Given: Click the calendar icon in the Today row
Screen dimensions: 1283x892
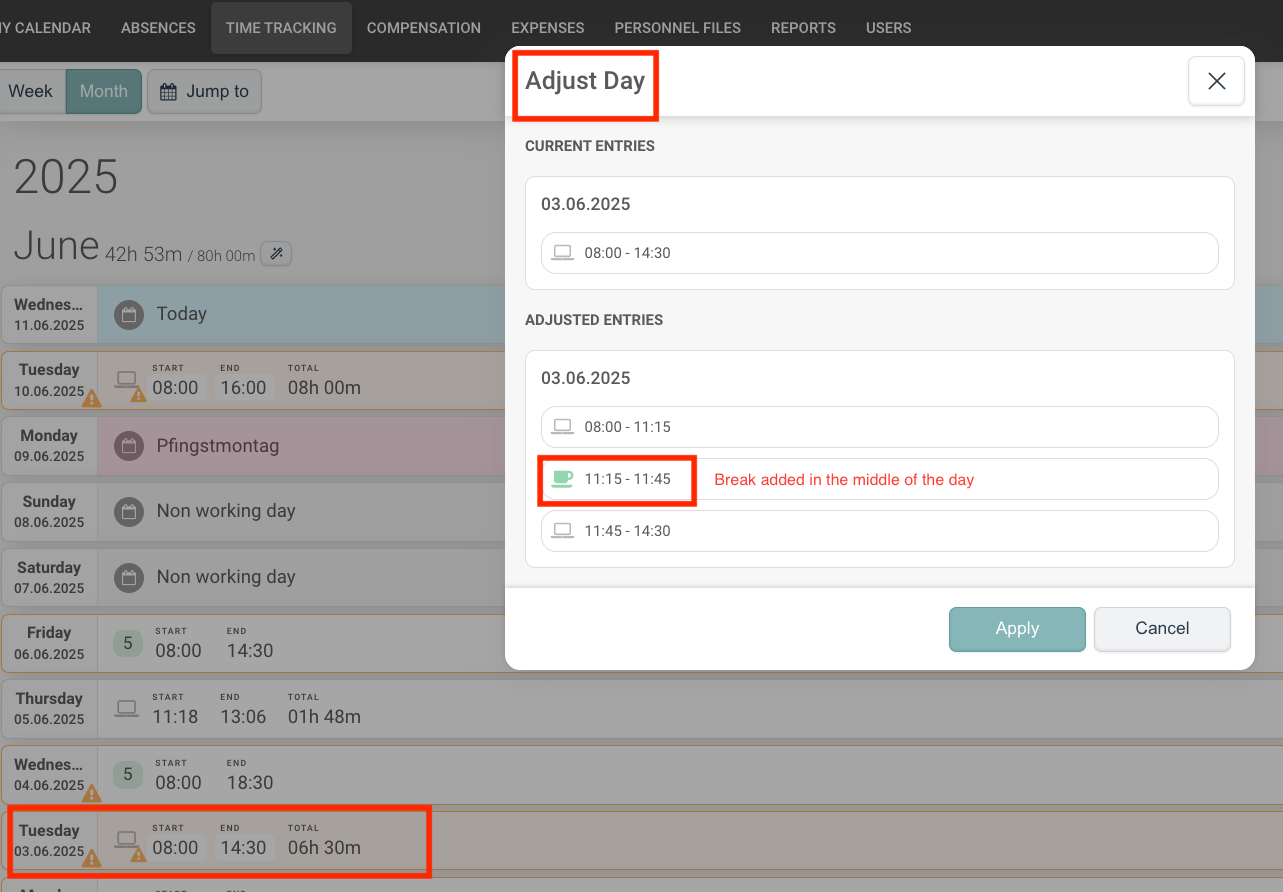Looking at the screenshot, I should pos(128,314).
